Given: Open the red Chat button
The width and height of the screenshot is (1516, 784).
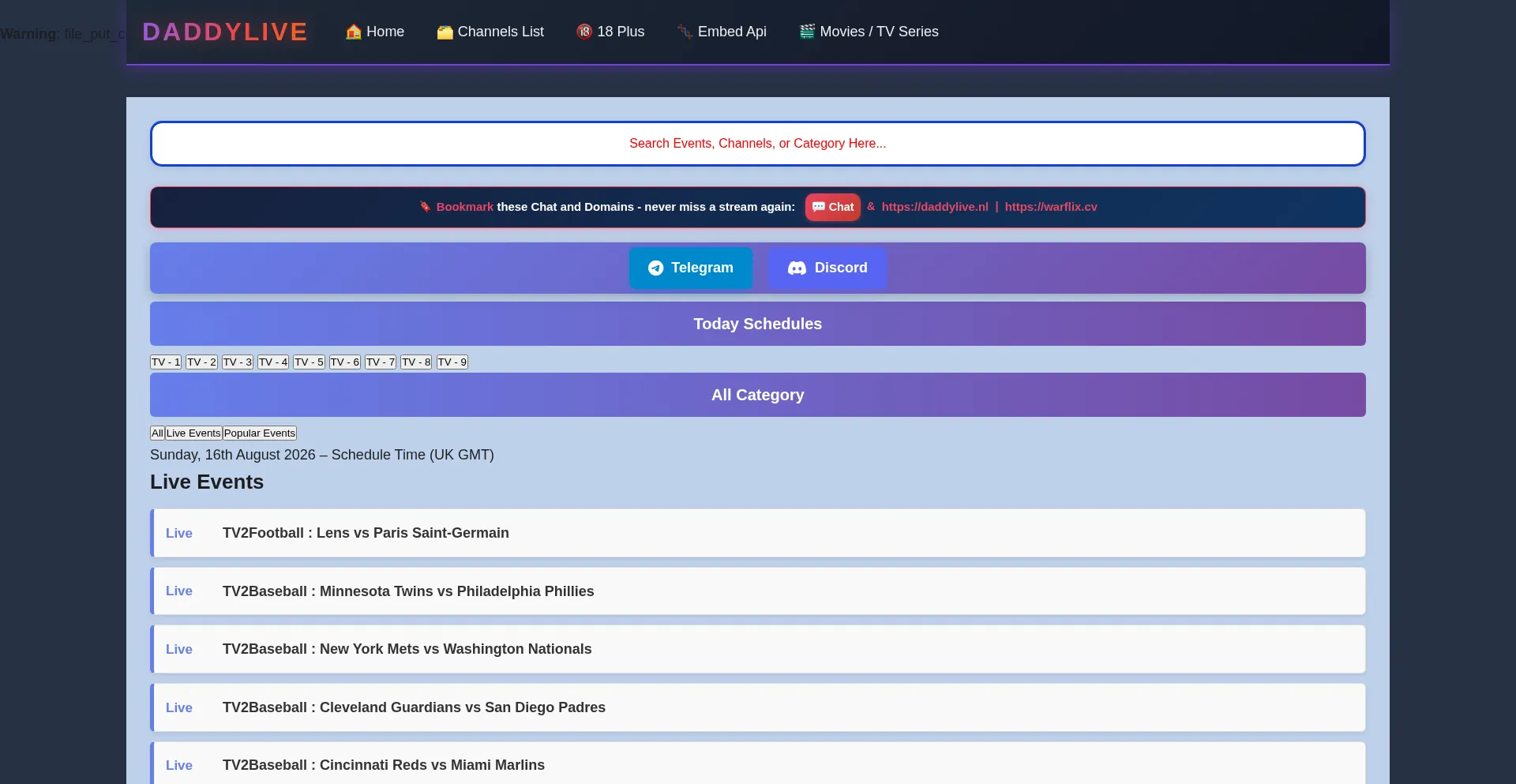Looking at the screenshot, I should (x=833, y=207).
